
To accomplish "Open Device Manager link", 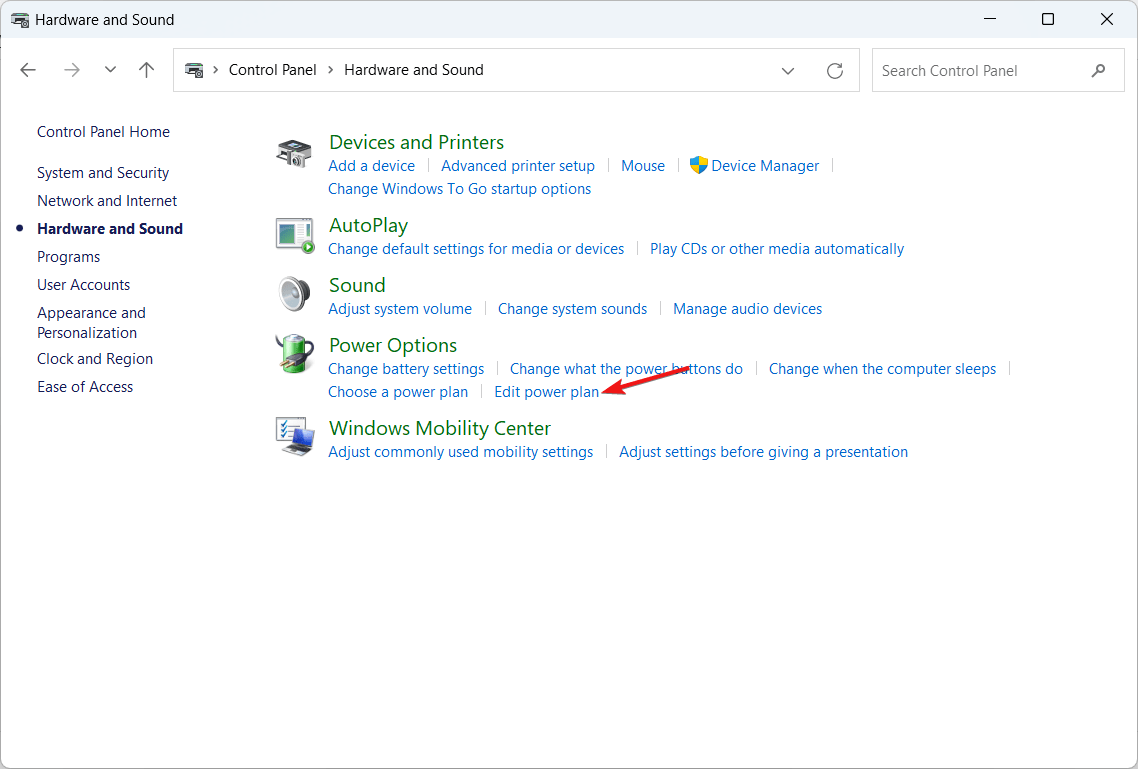I will [x=765, y=165].
